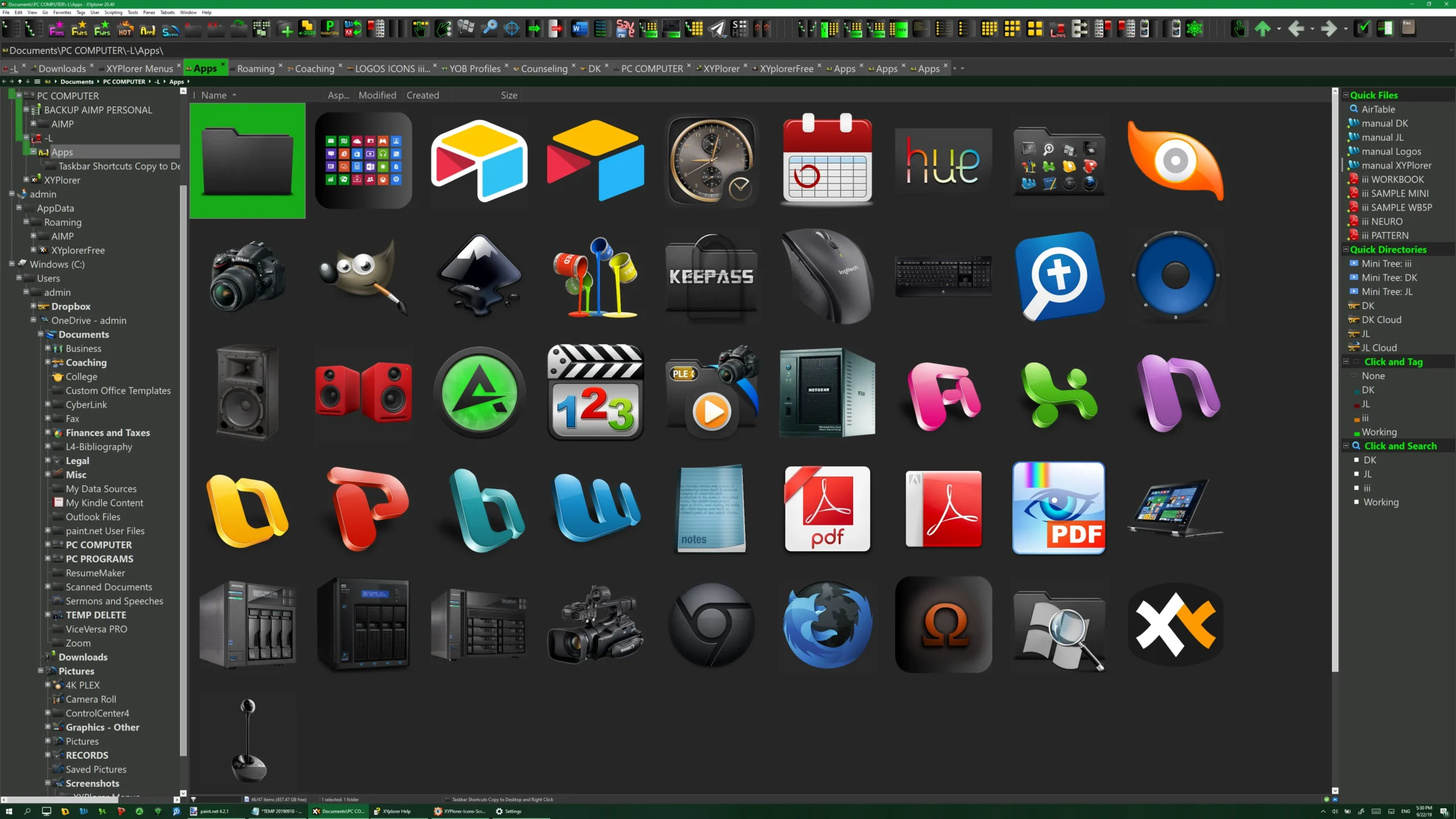Expand the Dropbox folder in tree
1456x819 pixels.
click(x=34, y=306)
